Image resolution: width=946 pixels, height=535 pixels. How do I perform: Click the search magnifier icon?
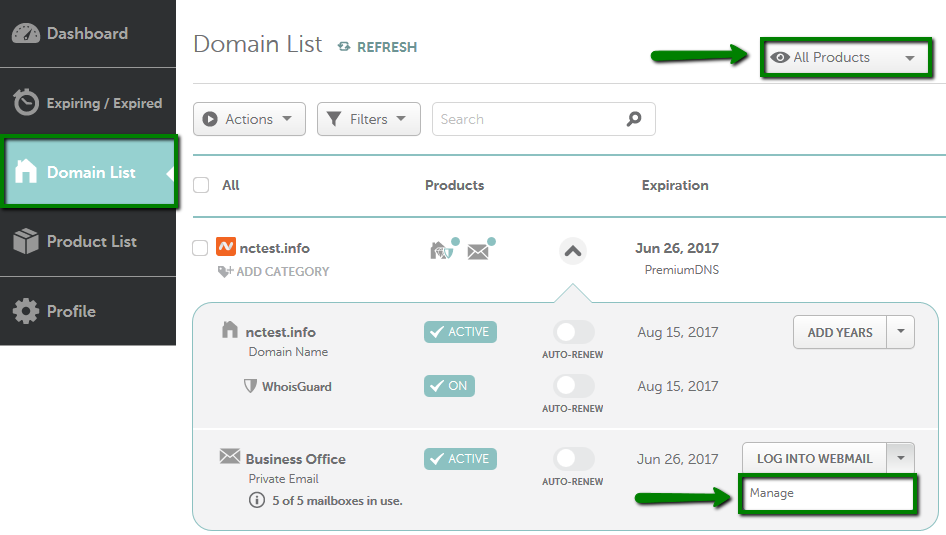click(633, 119)
